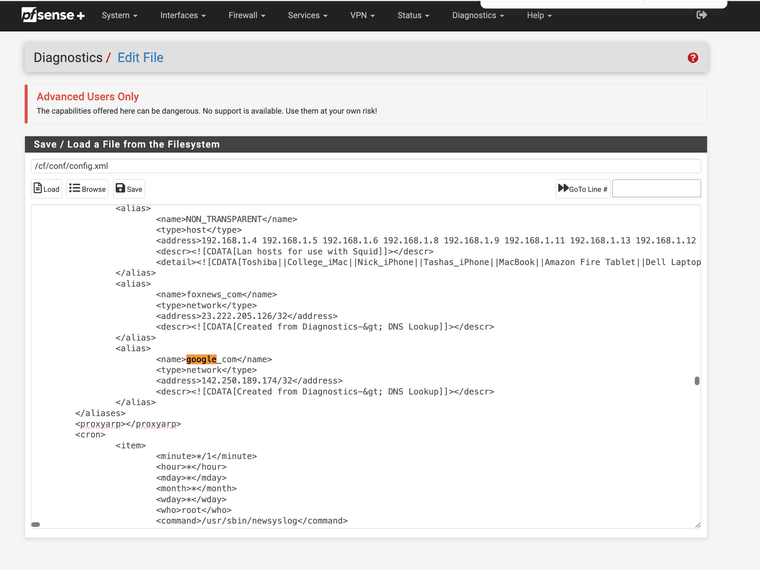Screen dimensions: 760x570
Task: Click the </aliases> closing tag line
Action: [x=100, y=413]
